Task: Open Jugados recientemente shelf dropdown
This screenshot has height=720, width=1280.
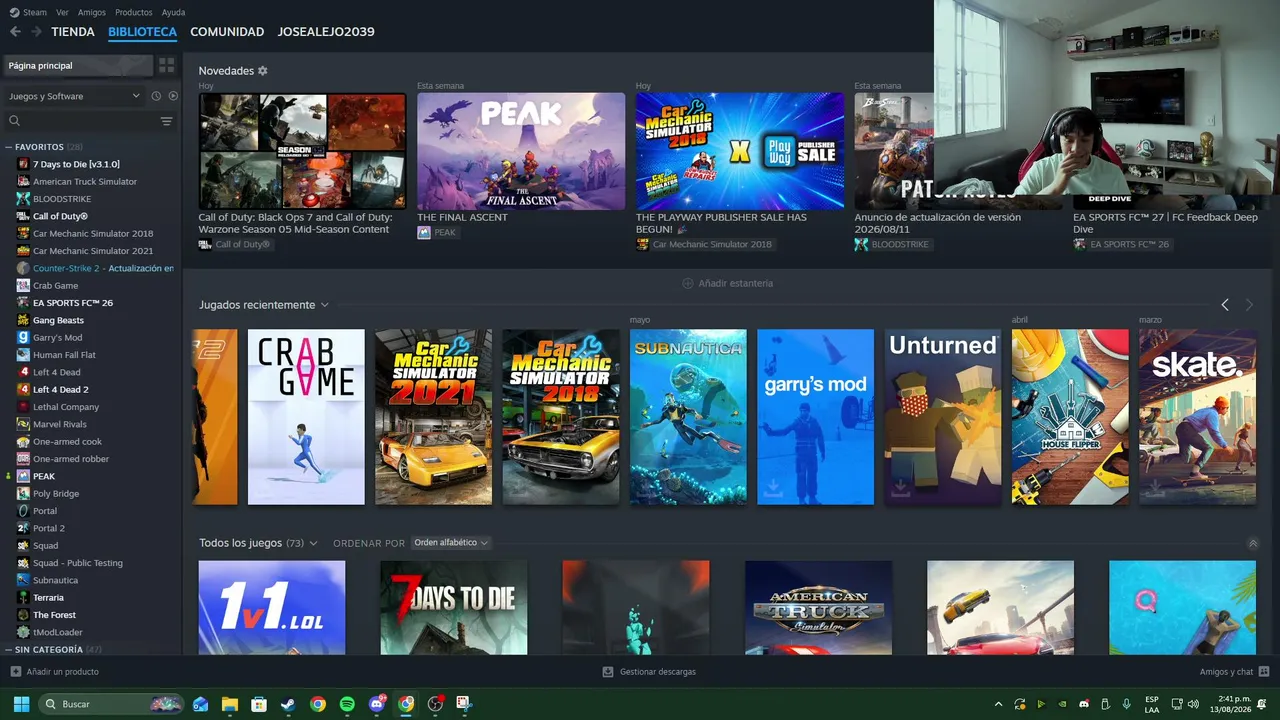Action: click(324, 305)
